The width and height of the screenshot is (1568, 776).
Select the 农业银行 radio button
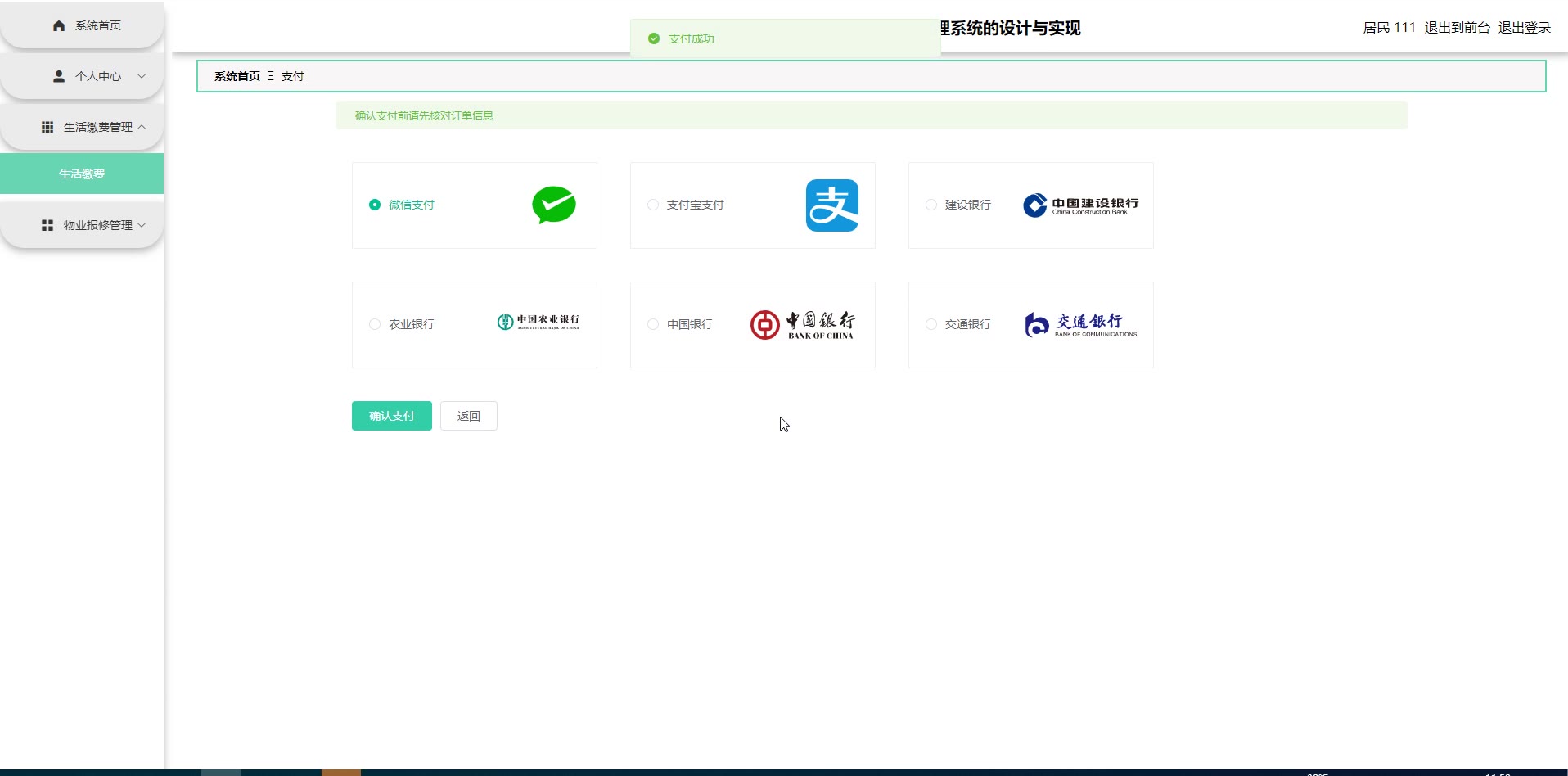tap(375, 324)
